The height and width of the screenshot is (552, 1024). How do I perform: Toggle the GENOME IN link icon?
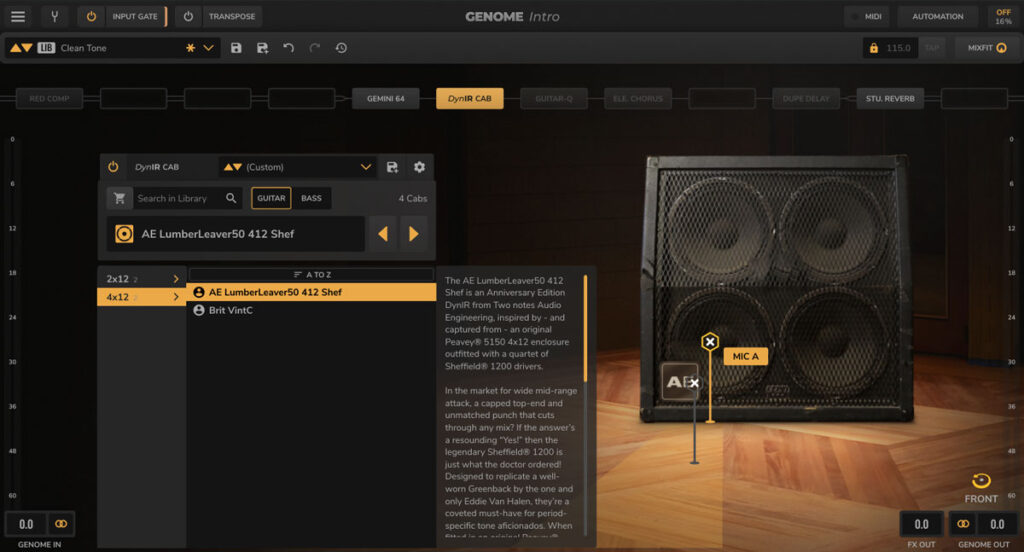61,524
